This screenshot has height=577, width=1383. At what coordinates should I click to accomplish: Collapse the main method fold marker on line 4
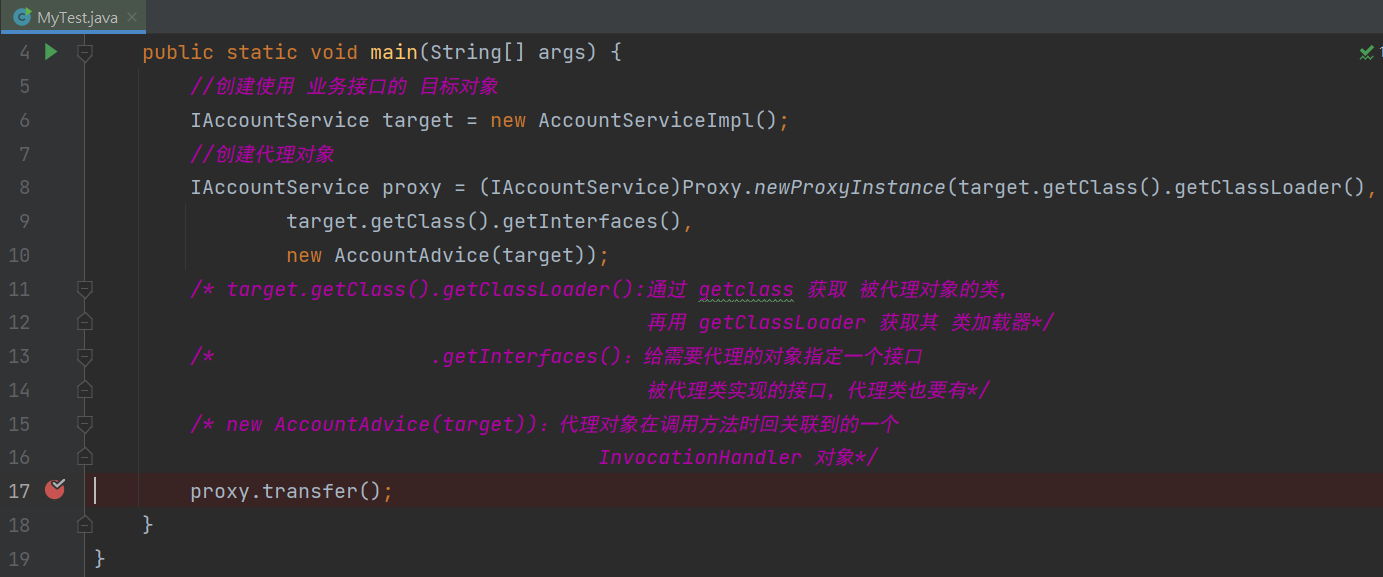click(85, 52)
